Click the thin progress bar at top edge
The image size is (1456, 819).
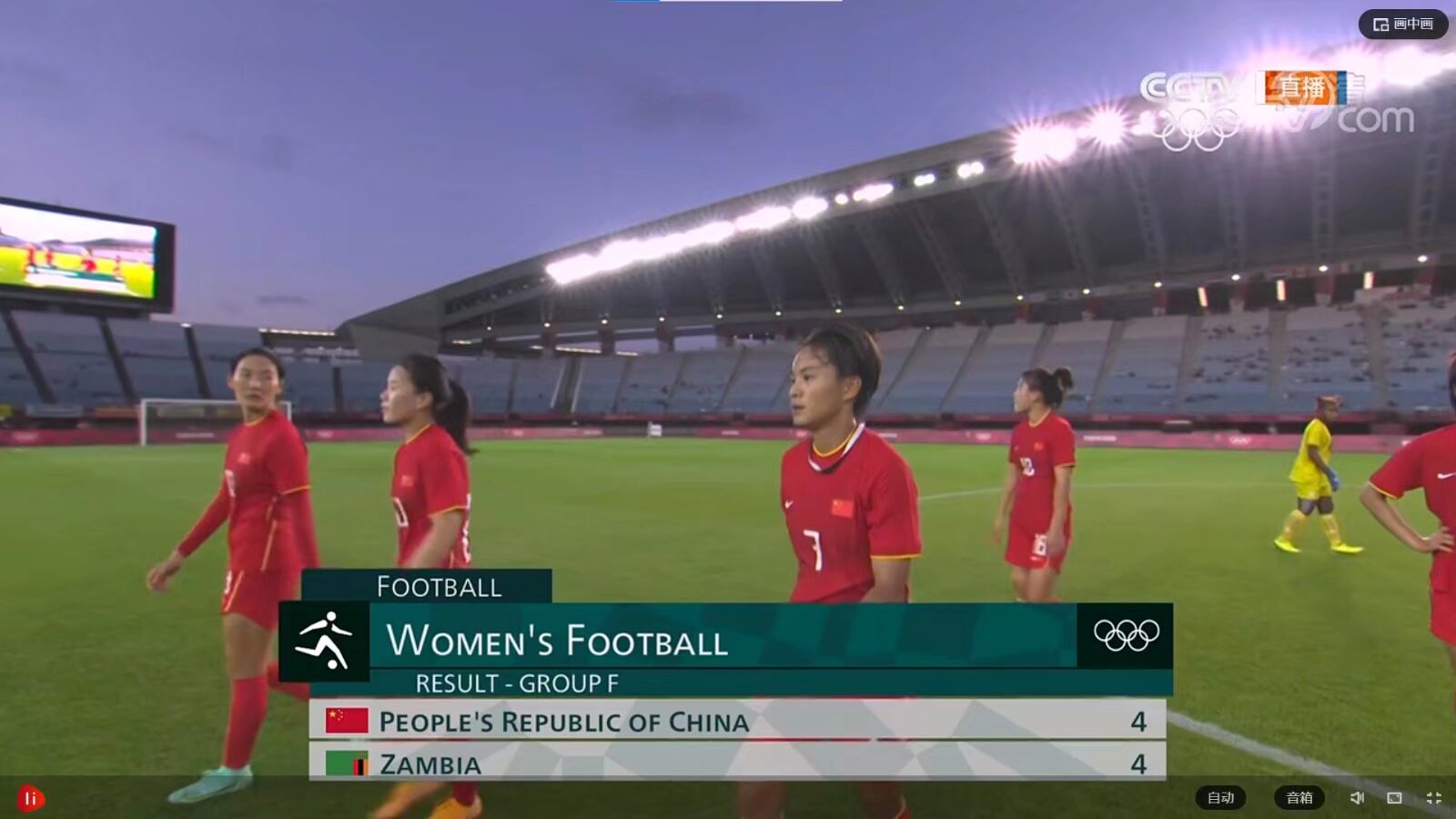(728, 1)
